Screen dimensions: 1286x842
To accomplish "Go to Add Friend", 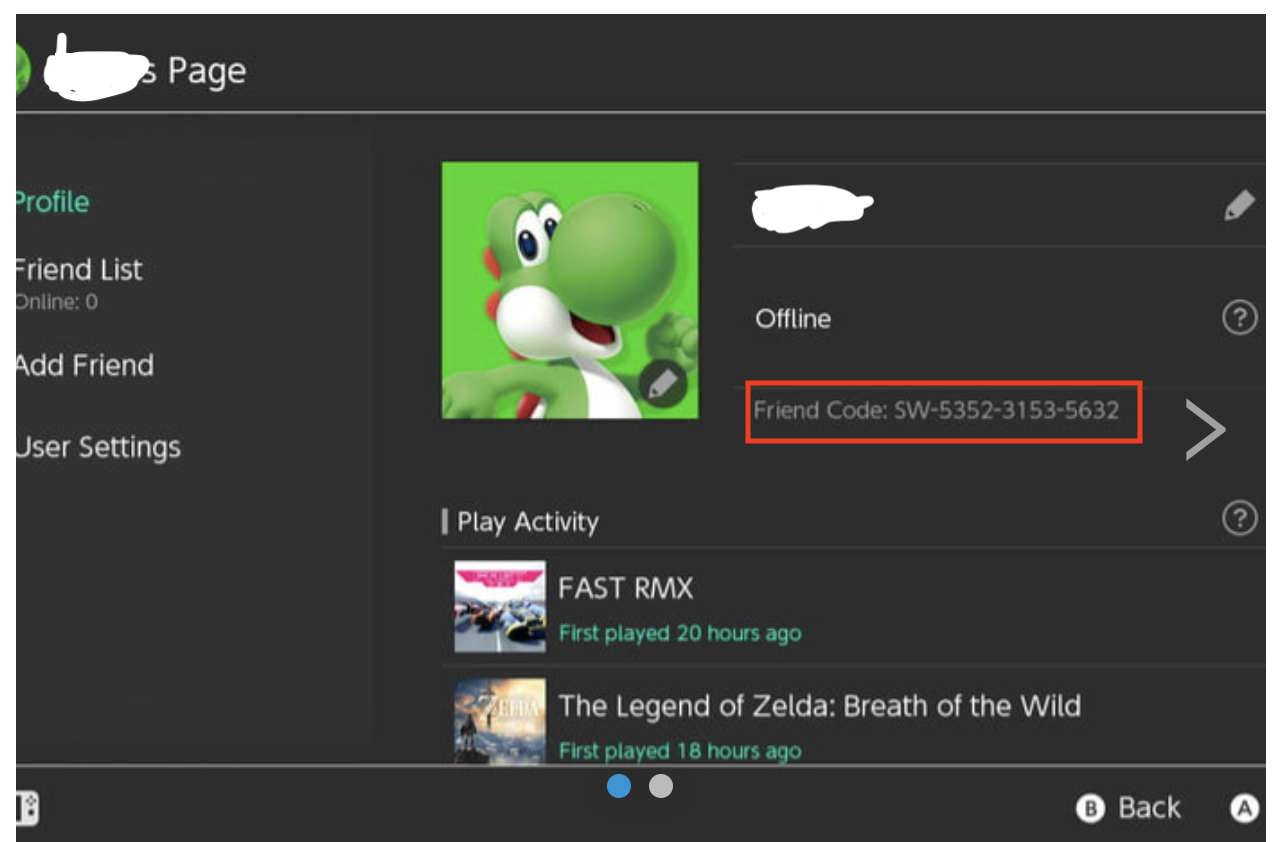I will 85,365.
